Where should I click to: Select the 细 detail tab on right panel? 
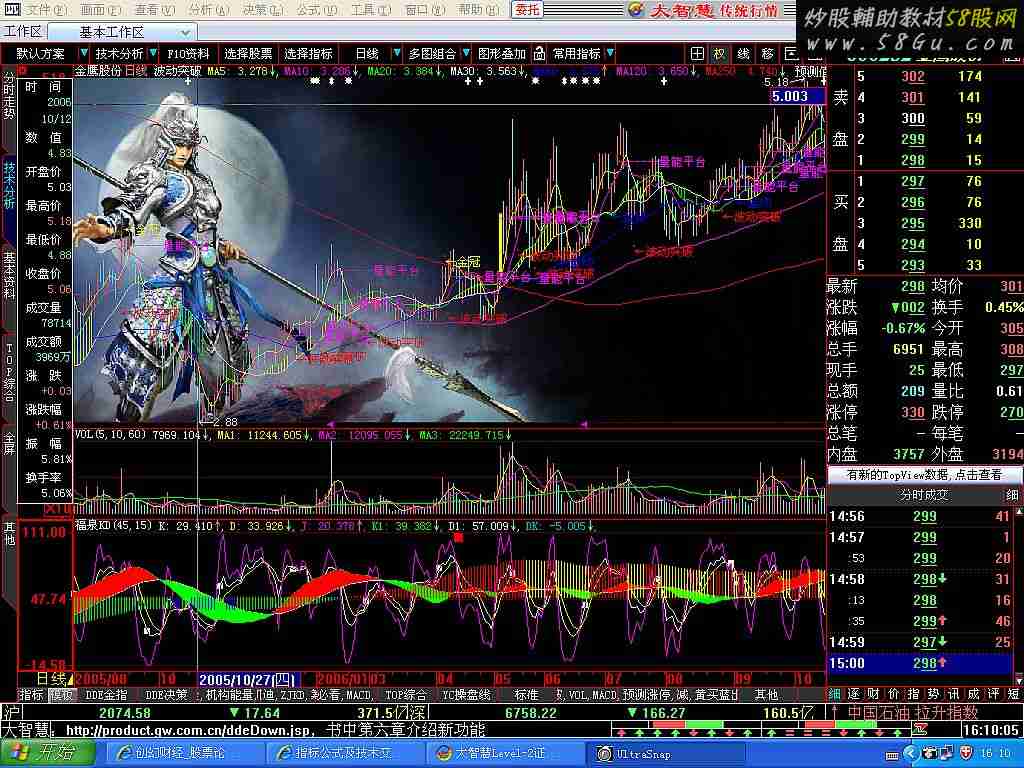tap(835, 694)
